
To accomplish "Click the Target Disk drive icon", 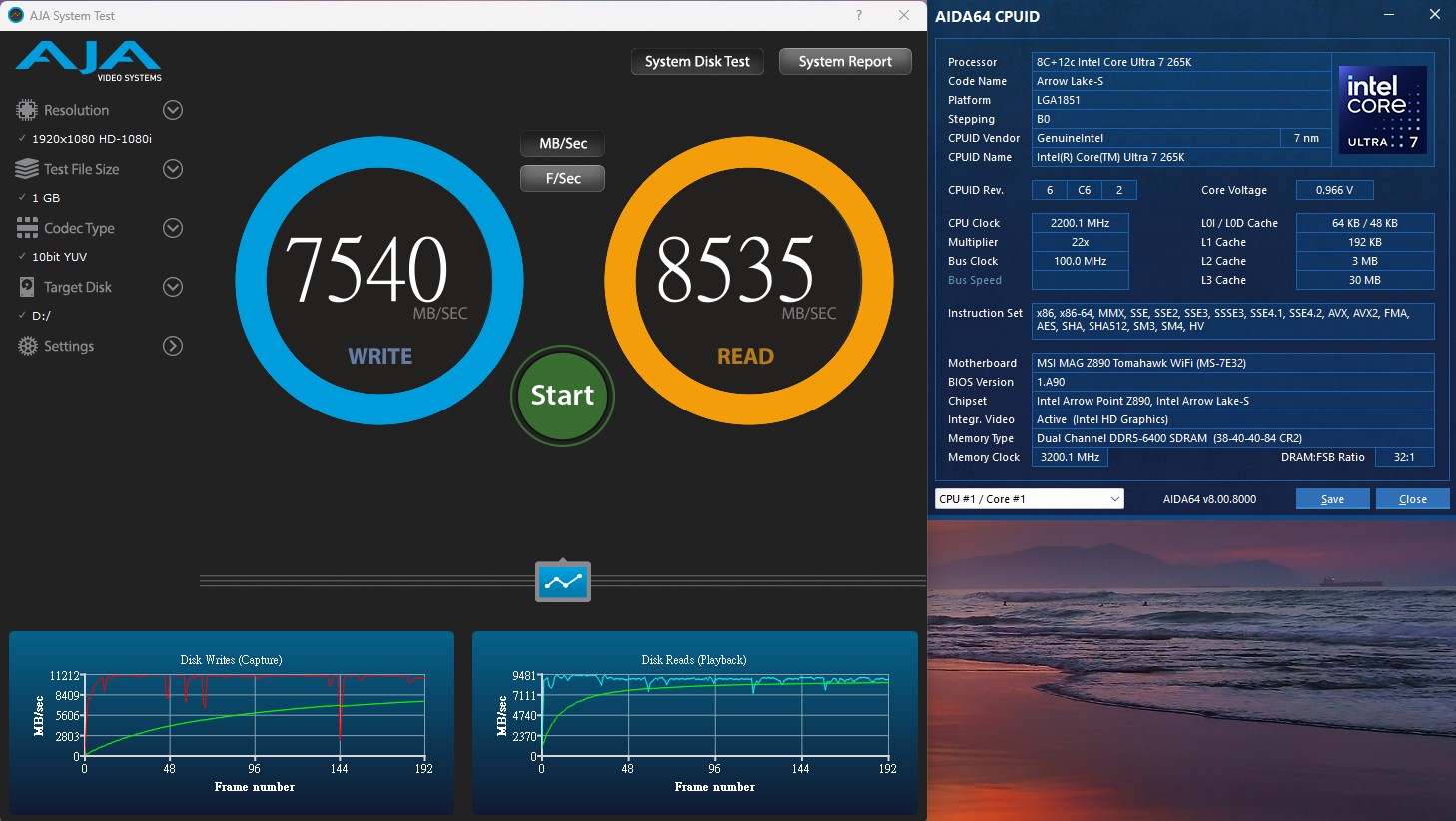I will 27,287.
